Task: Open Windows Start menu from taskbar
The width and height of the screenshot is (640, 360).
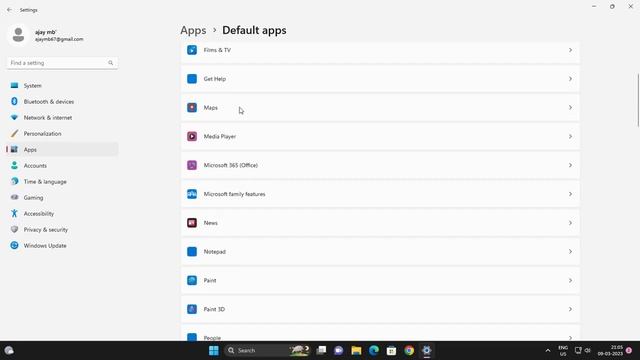Action: tap(213, 351)
